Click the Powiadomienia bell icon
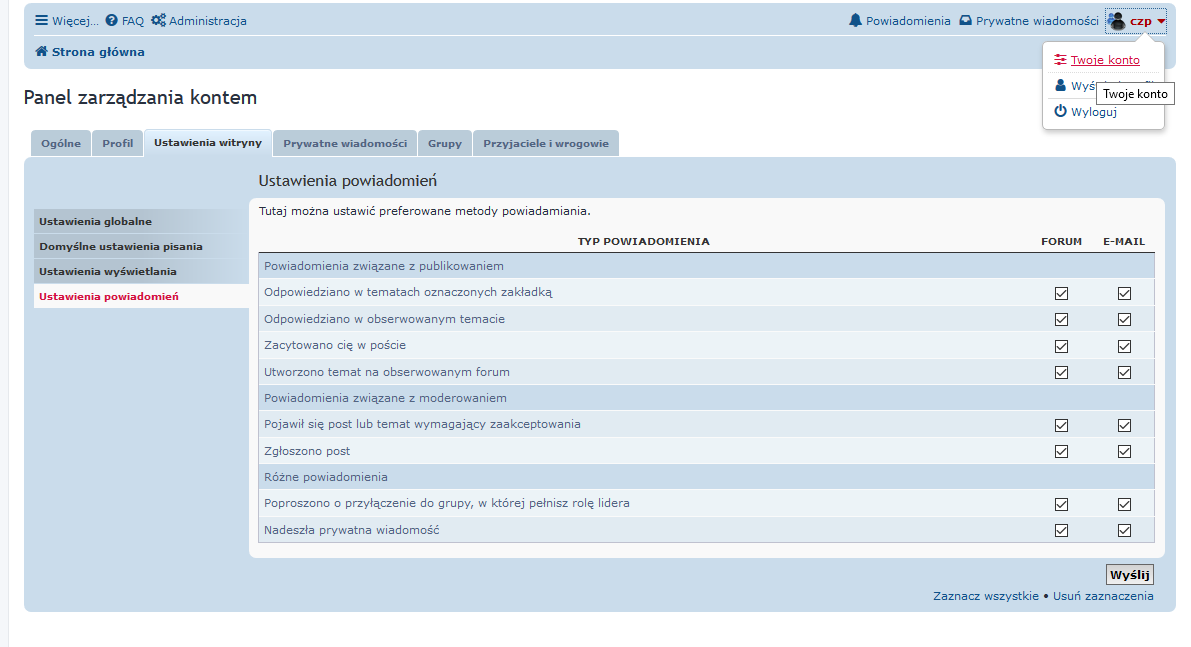1191x647 pixels. click(855, 21)
